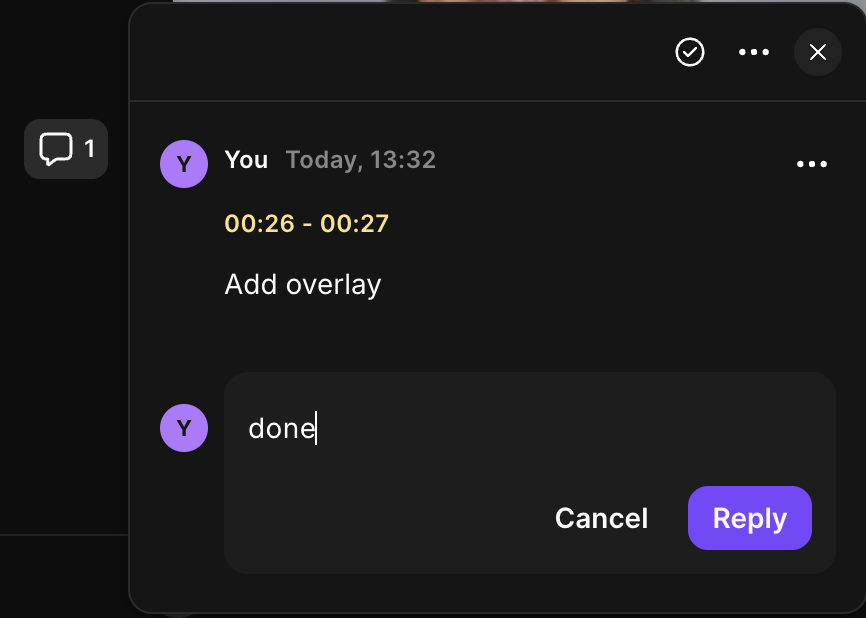The width and height of the screenshot is (866, 618).
Task: Jump to end timecode 00:27
Action: (x=354, y=223)
